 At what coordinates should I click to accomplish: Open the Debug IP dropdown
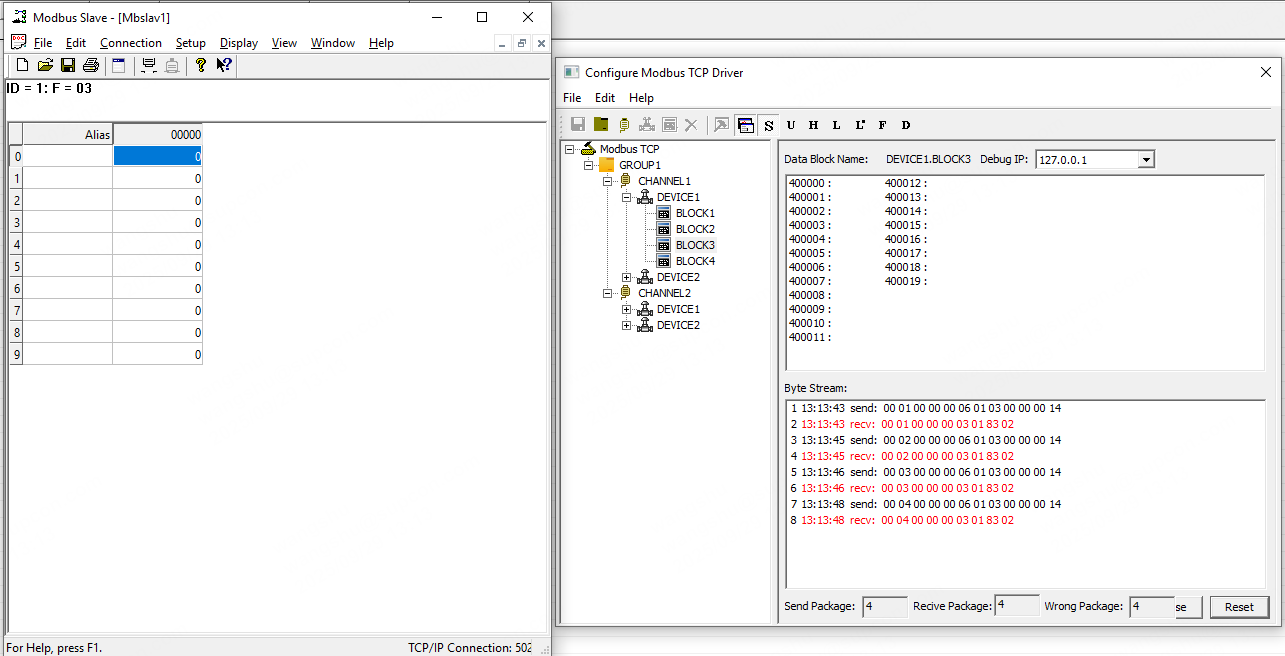tap(1146, 160)
